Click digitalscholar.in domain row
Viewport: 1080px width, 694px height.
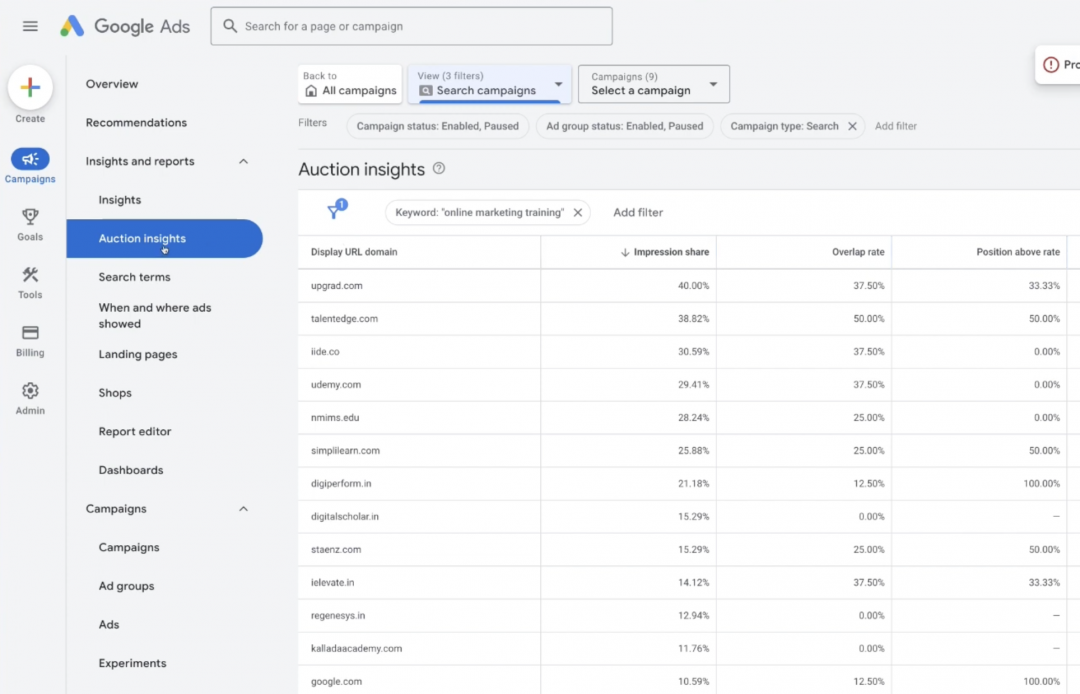pos(344,516)
